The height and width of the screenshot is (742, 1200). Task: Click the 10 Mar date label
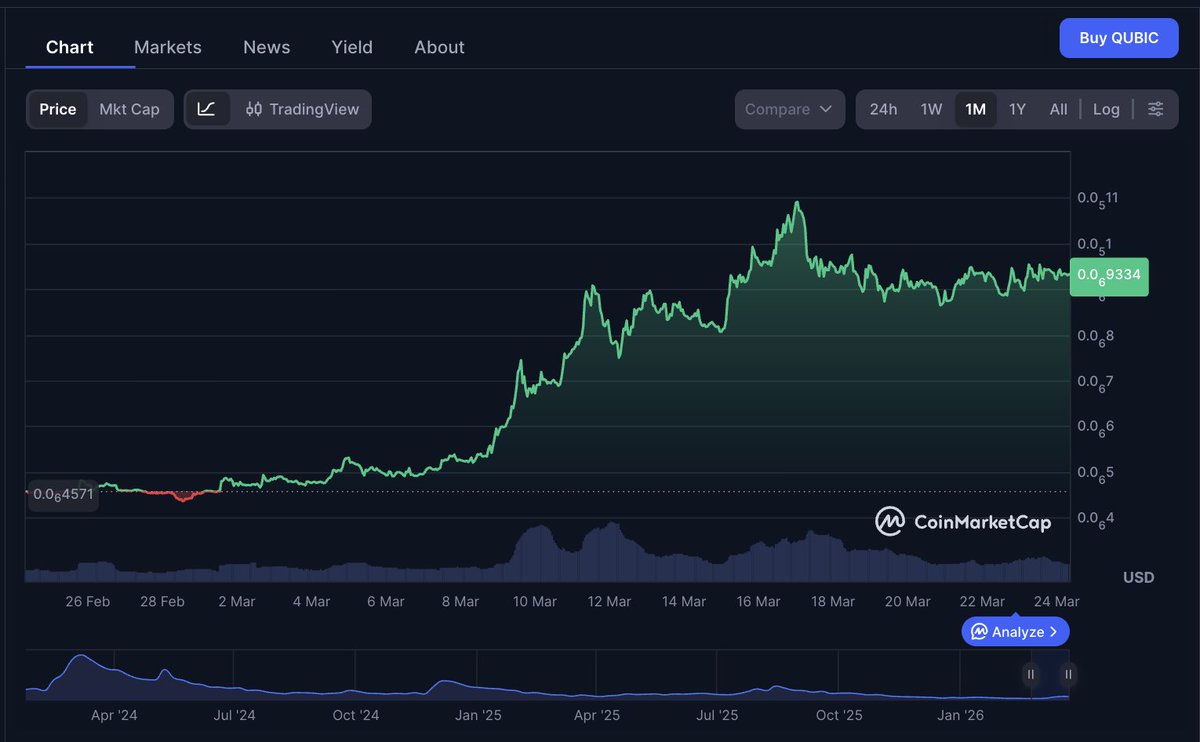coord(535,601)
